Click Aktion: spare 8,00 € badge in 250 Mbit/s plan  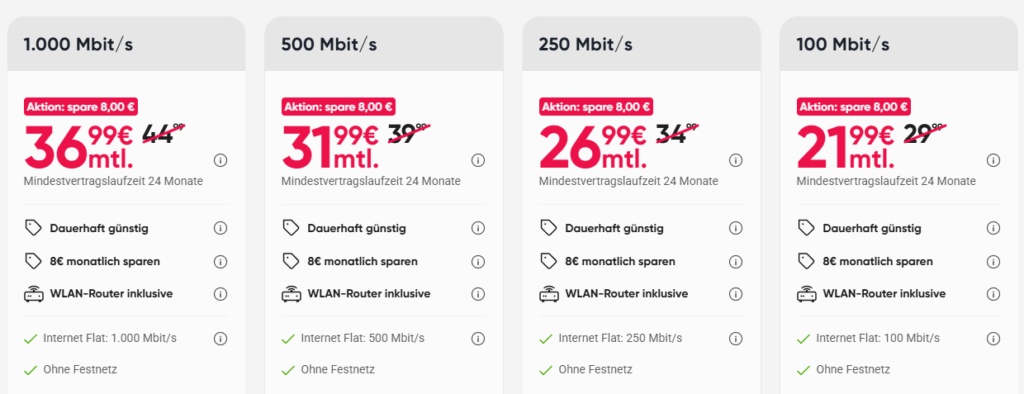(x=596, y=107)
